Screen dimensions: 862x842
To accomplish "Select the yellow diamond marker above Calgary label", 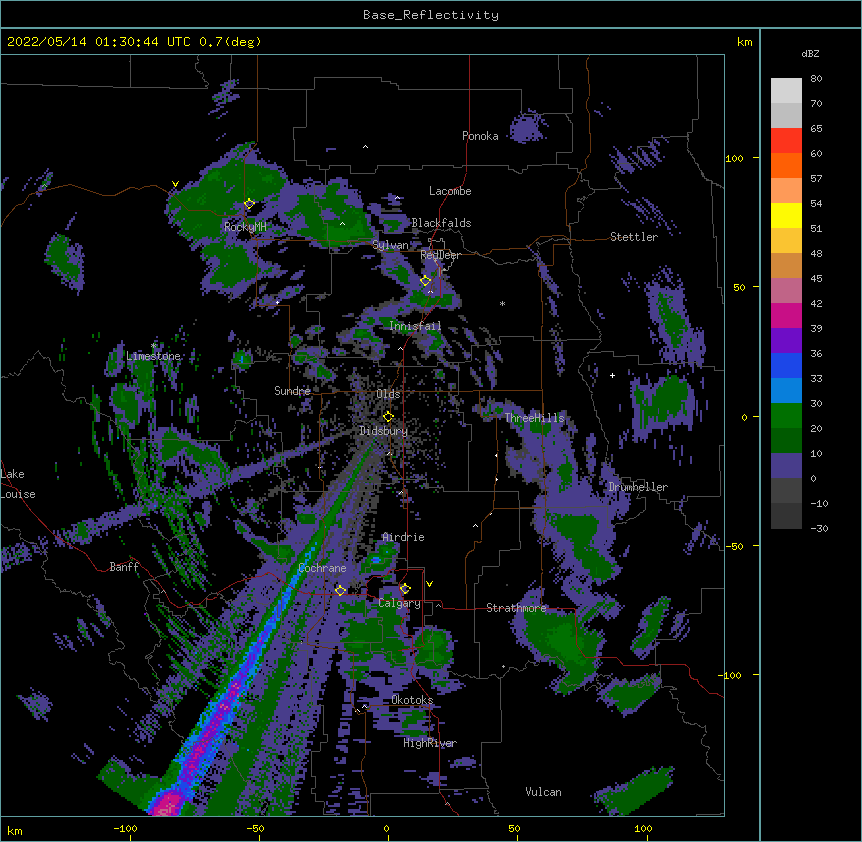I will click(x=405, y=589).
